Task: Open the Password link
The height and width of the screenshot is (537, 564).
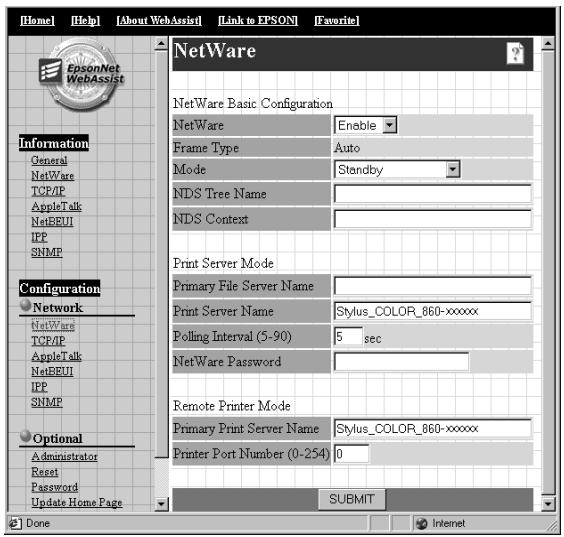Action: 55,487
